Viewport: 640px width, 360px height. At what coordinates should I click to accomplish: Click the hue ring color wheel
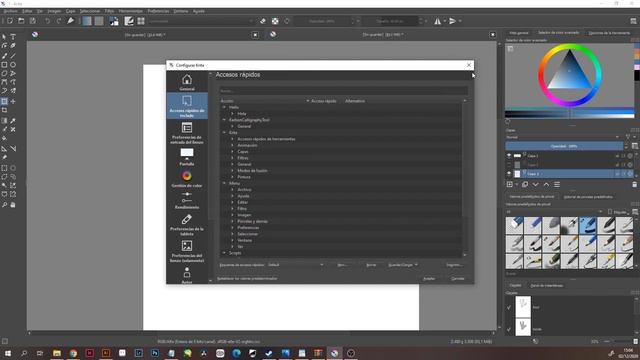click(x=570, y=76)
